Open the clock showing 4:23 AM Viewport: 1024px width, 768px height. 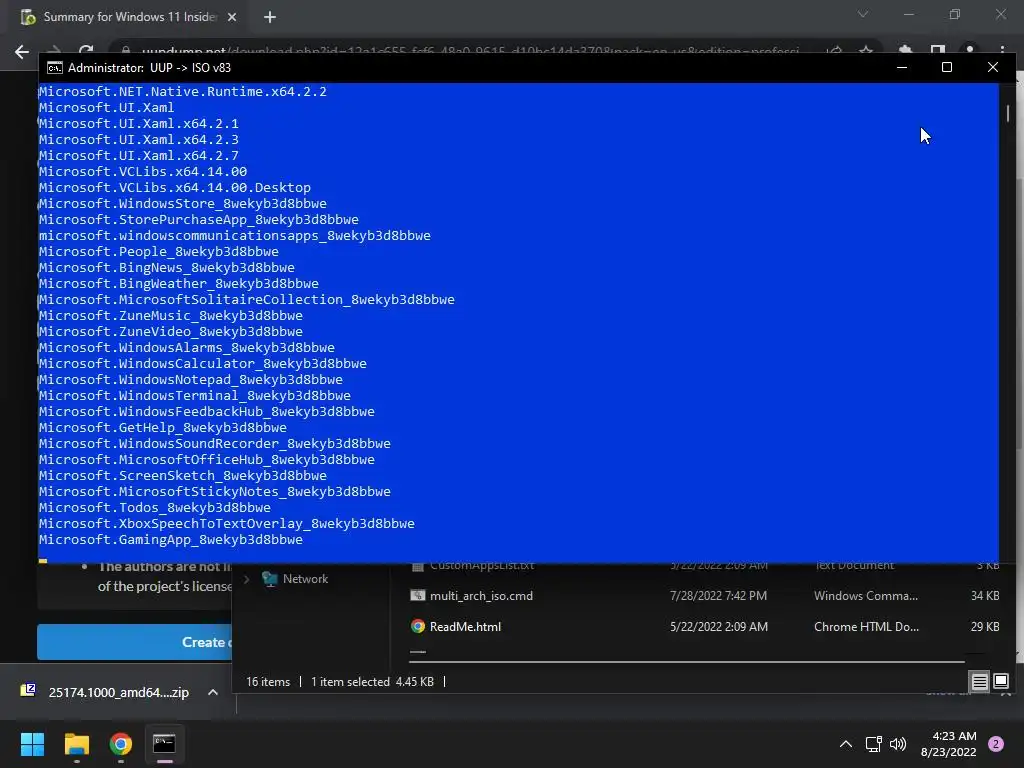coord(948,744)
